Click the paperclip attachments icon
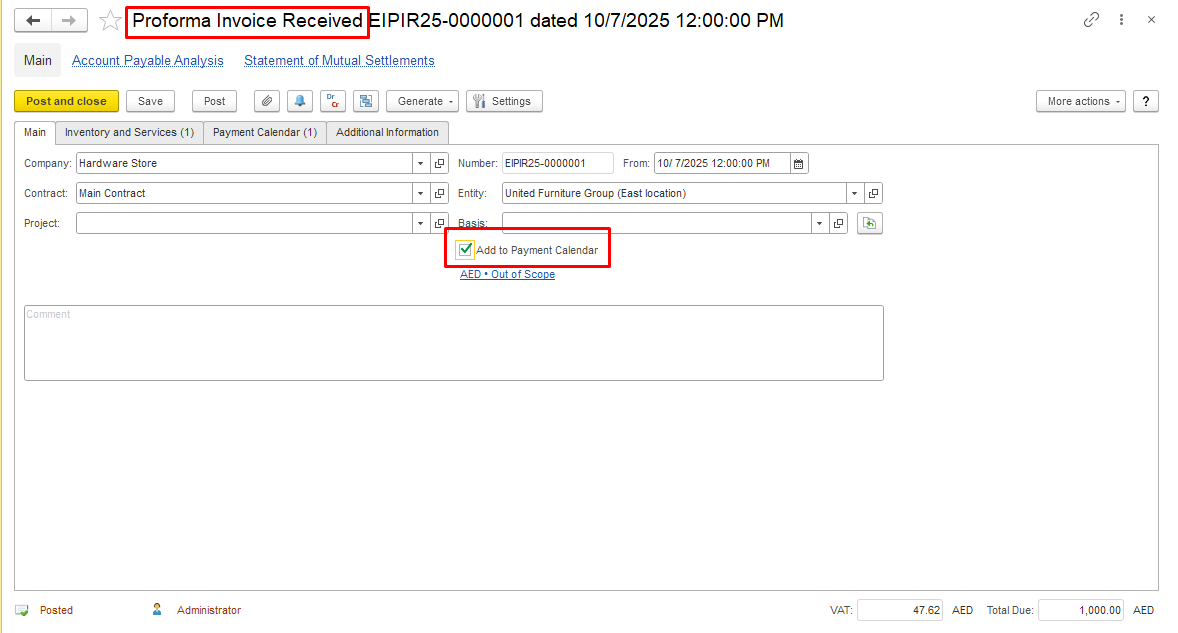Screen dimensions: 1178x633 pyautogui.click(x=266, y=101)
